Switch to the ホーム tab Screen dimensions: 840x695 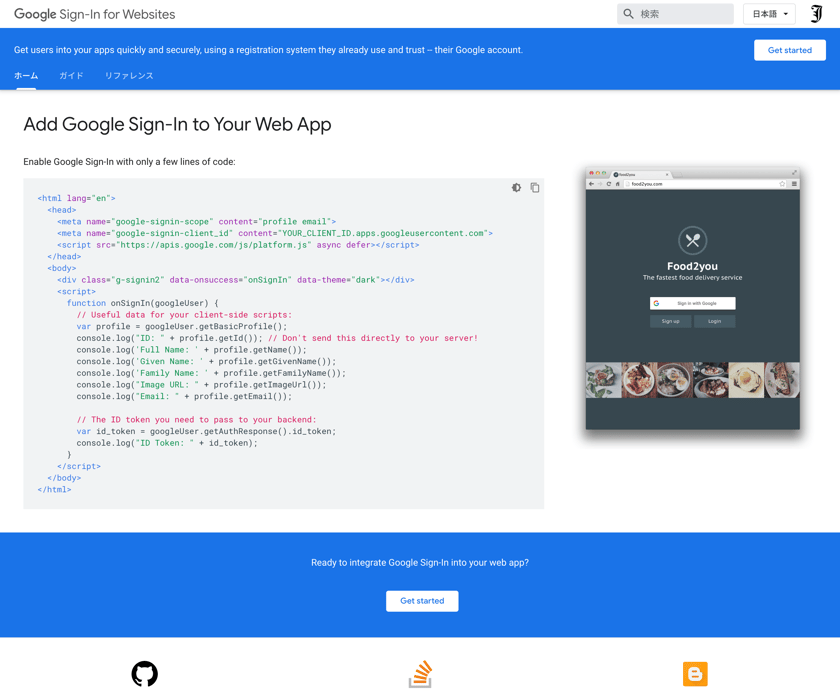26,76
